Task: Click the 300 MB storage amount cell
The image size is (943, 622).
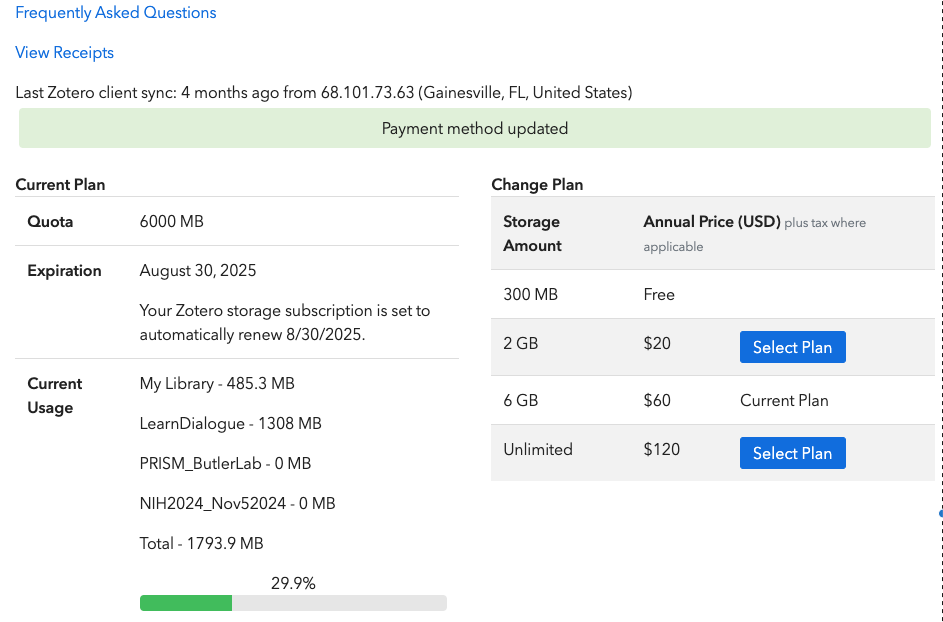Action: click(x=530, y=295)
